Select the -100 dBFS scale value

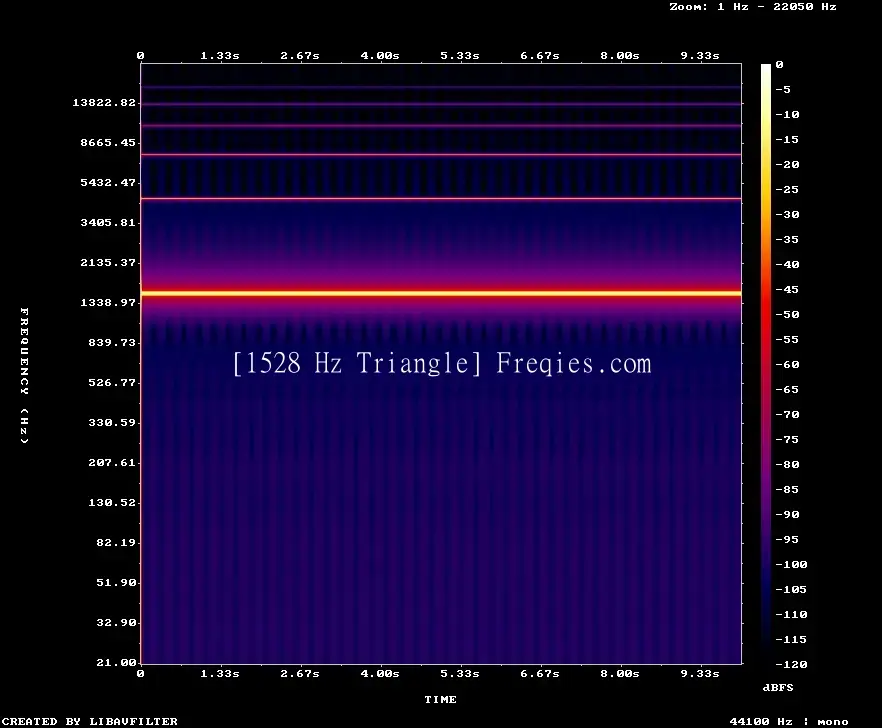pyautogui.click(x=791, y=565)
